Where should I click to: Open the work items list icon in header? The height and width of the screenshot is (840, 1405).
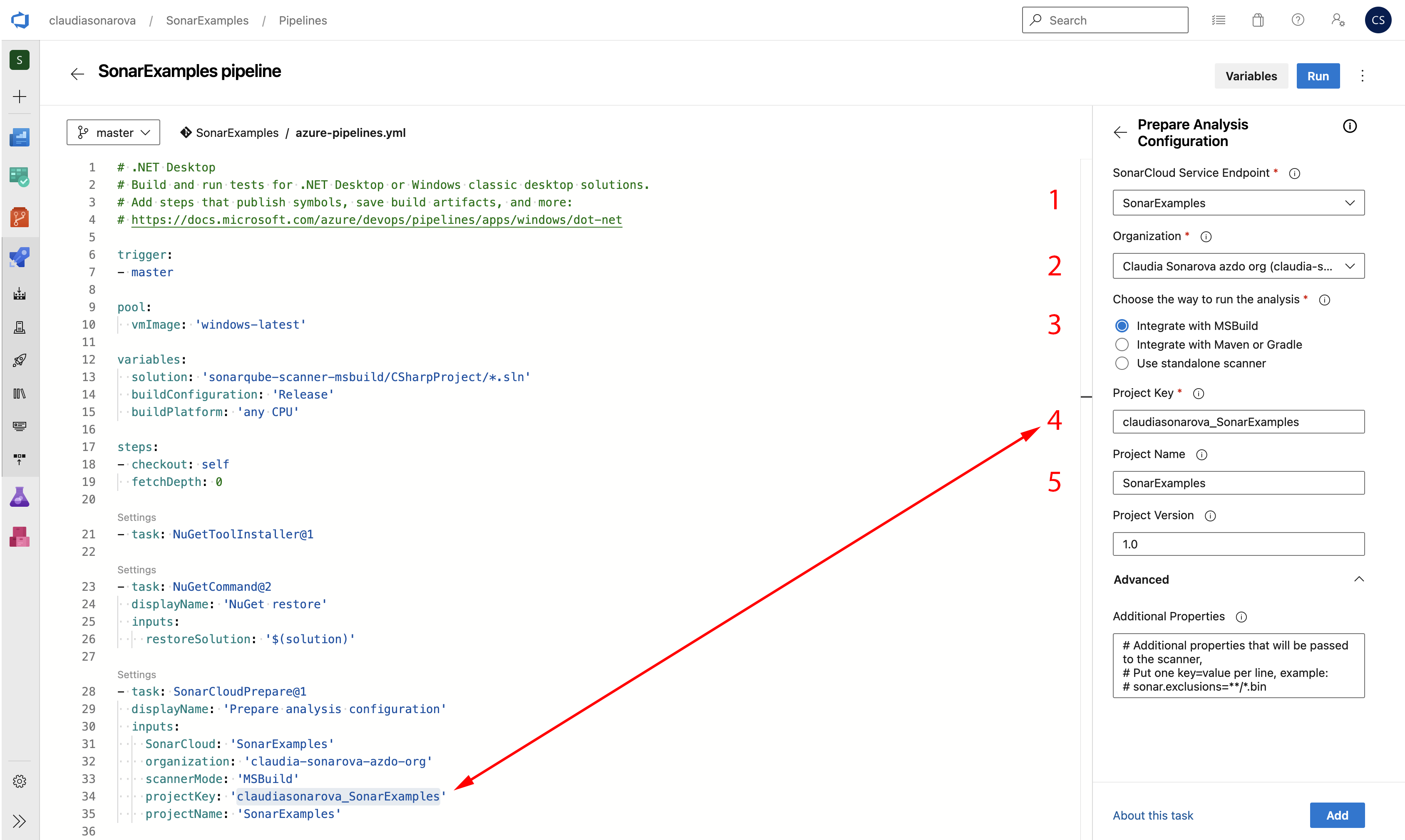click(x=1219, y=20)
